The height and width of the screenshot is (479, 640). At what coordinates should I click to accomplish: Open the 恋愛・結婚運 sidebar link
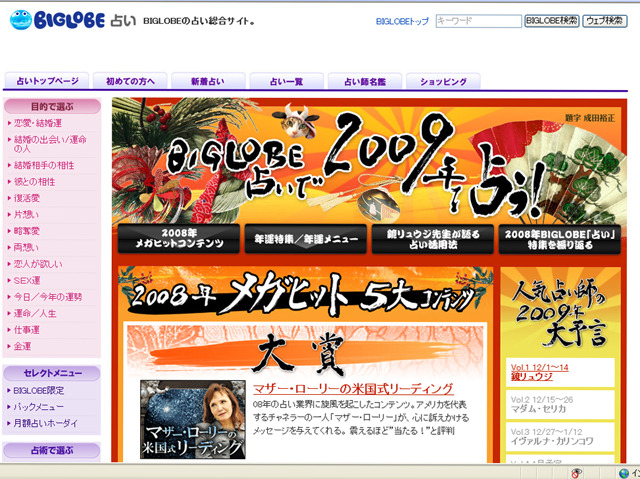(x=38, y=123)
